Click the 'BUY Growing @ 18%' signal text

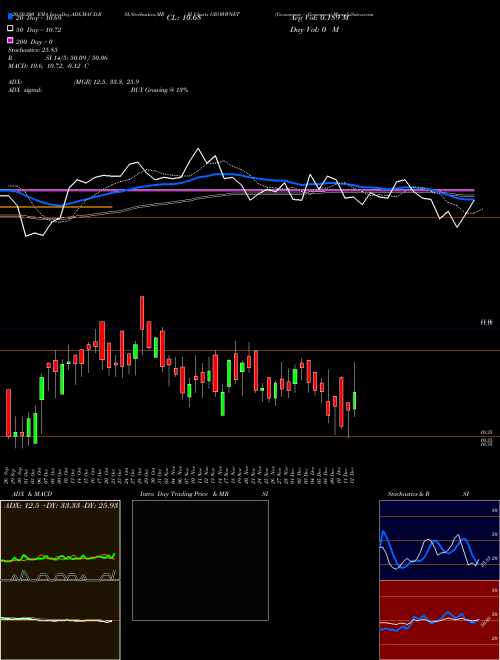[159, 90]
